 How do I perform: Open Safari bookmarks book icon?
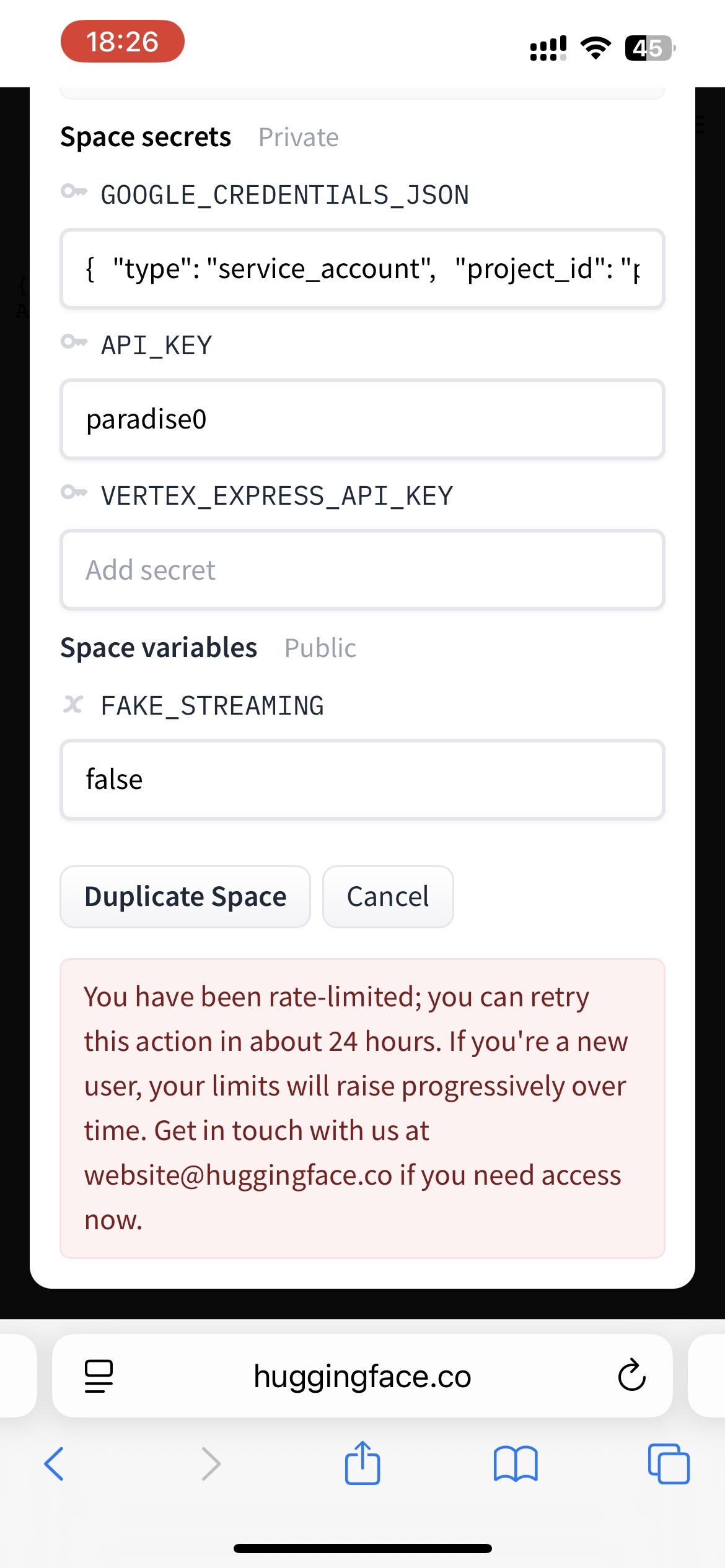tap(516, 1464)
